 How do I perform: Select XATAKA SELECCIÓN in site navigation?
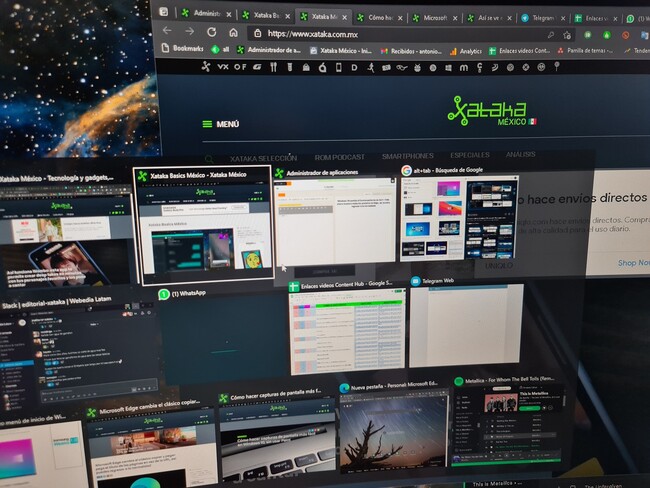[263, 158]
